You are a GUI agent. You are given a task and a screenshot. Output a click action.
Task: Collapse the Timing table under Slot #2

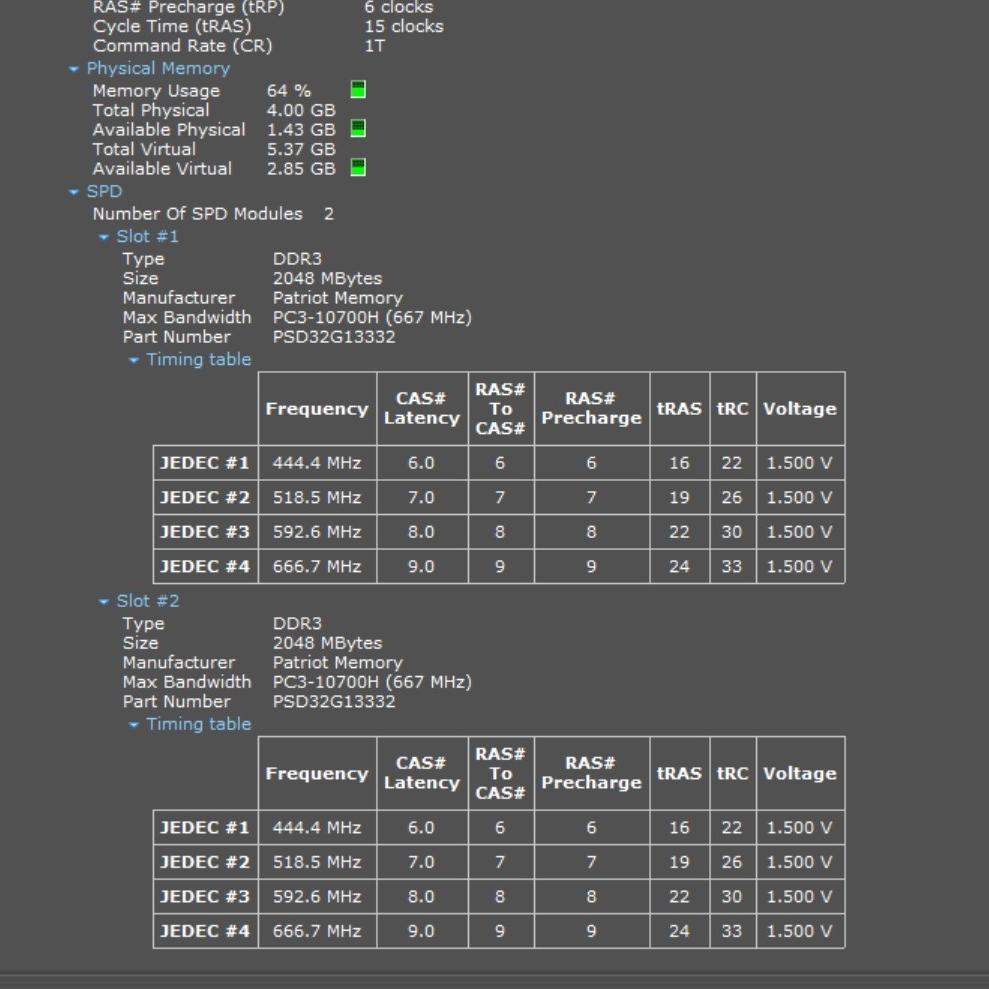[x=134, y=725]
